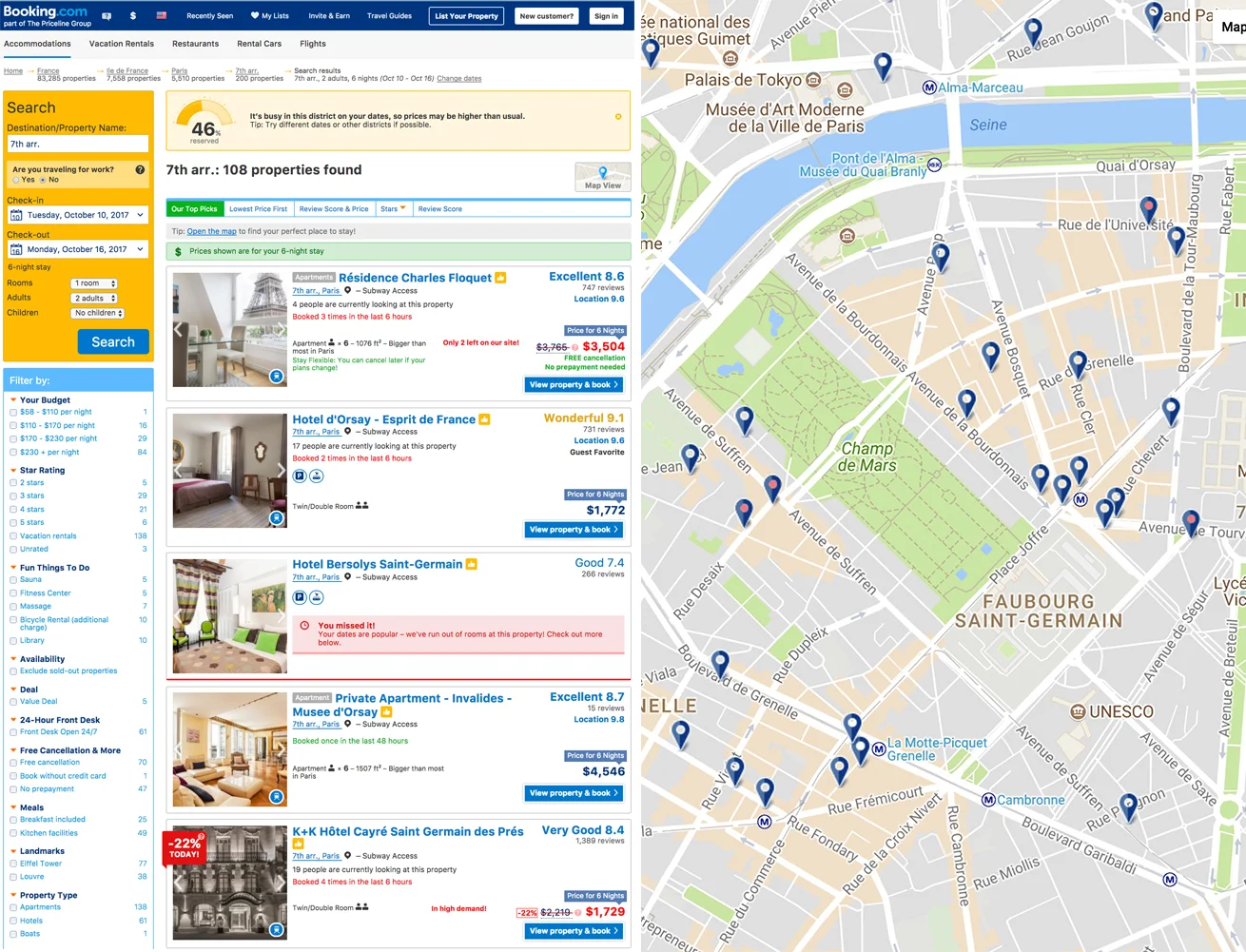Click price info icon beside $3,765

574,347
